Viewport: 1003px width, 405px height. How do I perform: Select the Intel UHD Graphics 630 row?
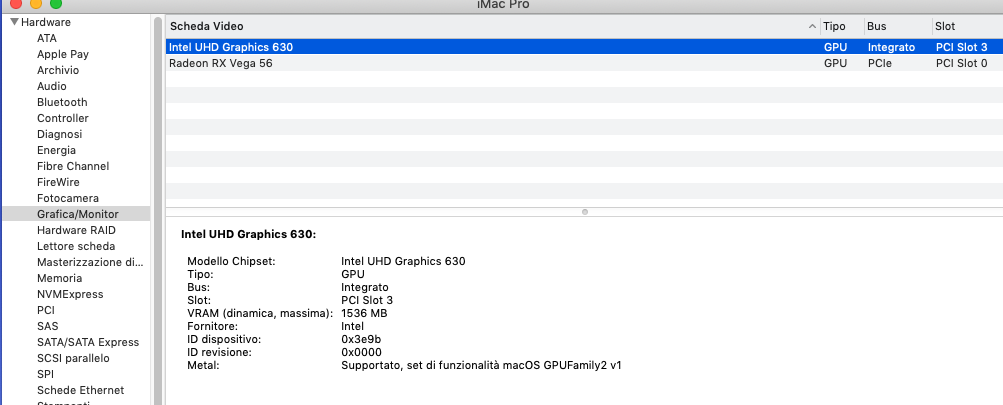584,47
